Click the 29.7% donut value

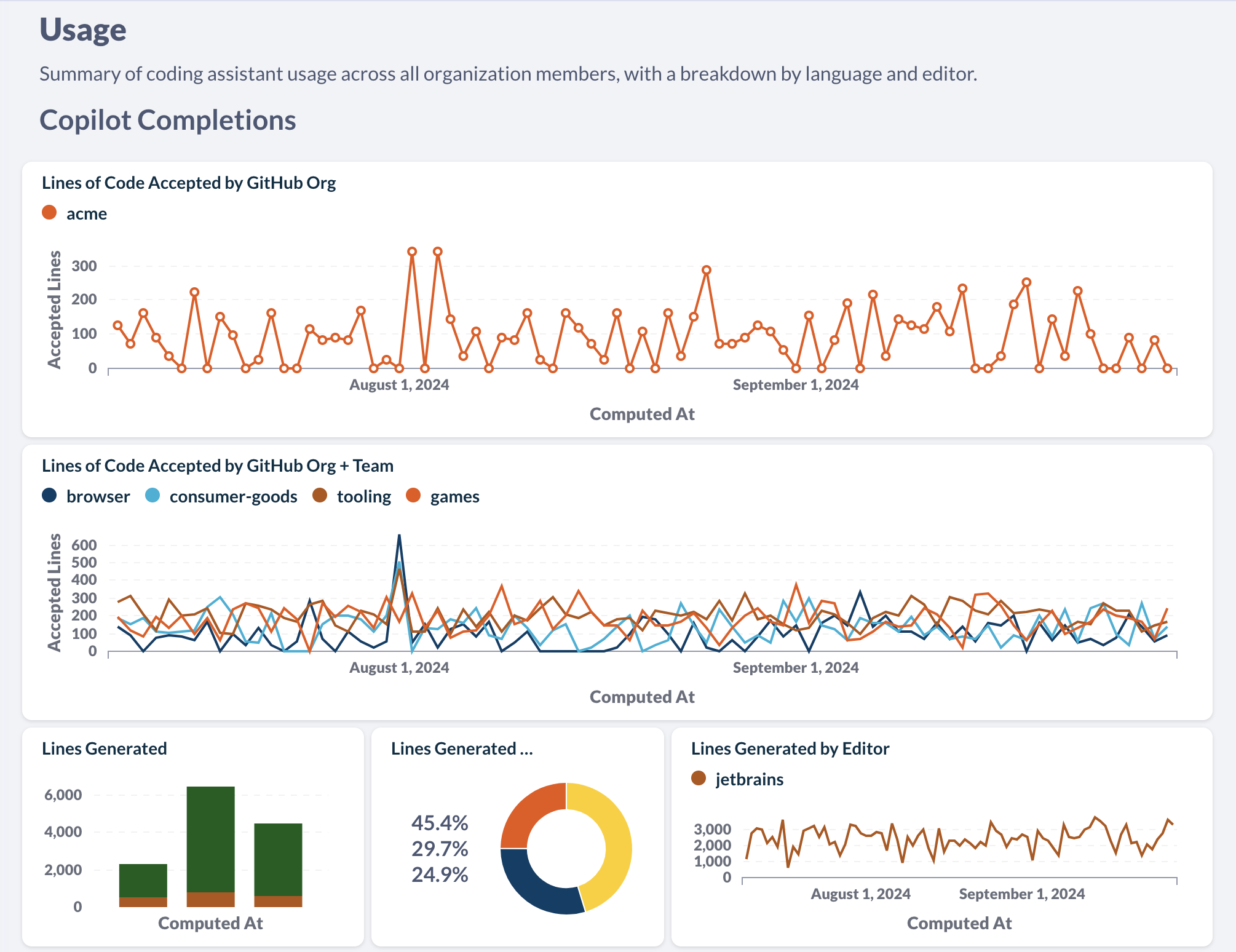[440, 849]
